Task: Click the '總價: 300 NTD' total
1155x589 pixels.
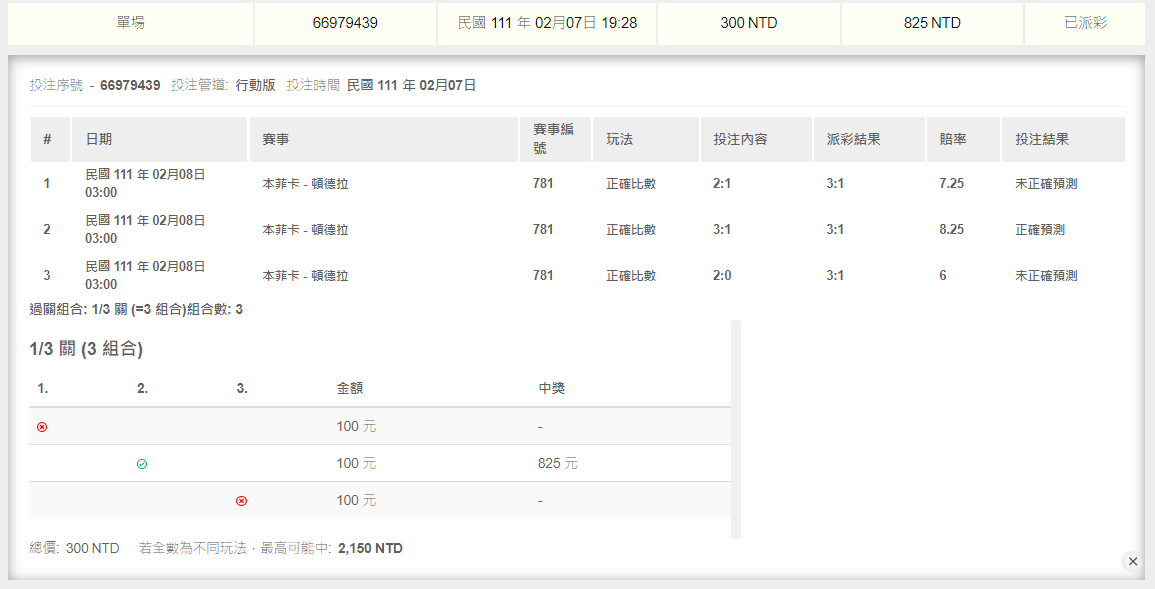Action: tap(74, 549)
